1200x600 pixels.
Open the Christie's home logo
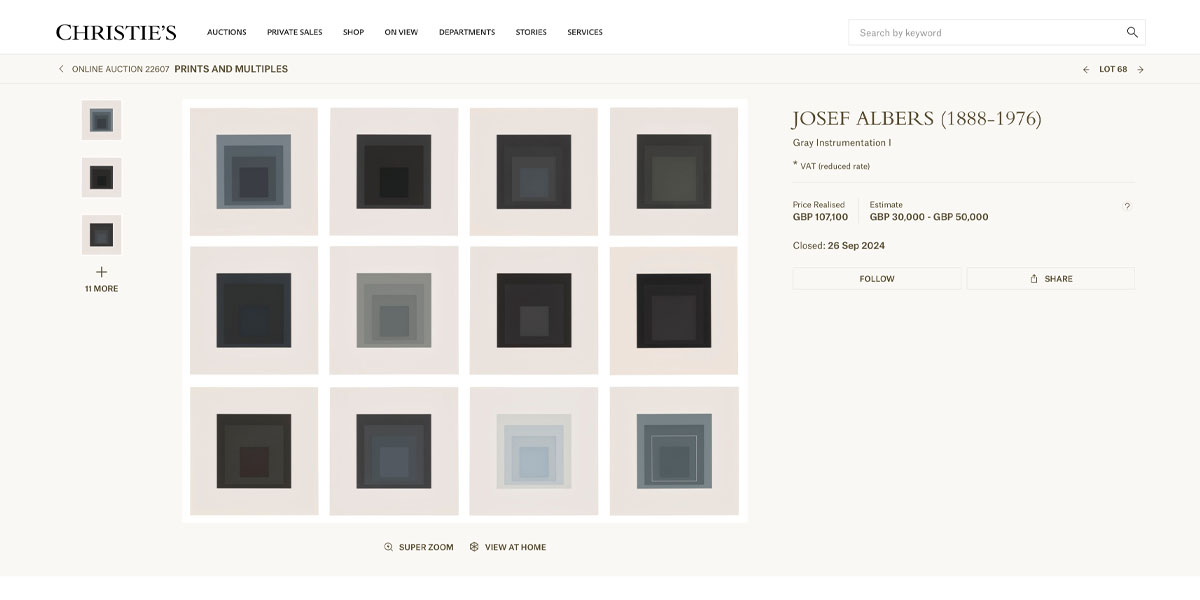click(116, 32)
